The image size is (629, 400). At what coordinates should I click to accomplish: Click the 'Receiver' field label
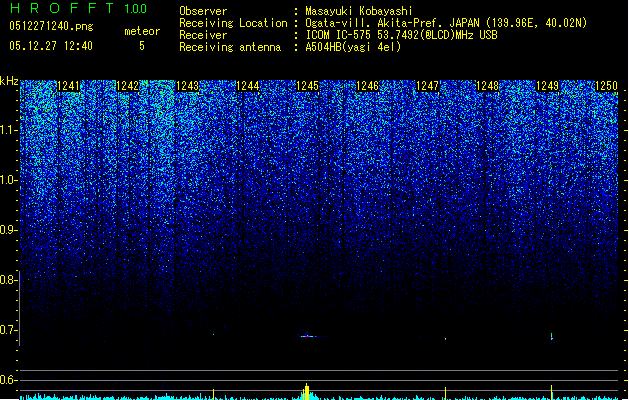click(203, 35)
